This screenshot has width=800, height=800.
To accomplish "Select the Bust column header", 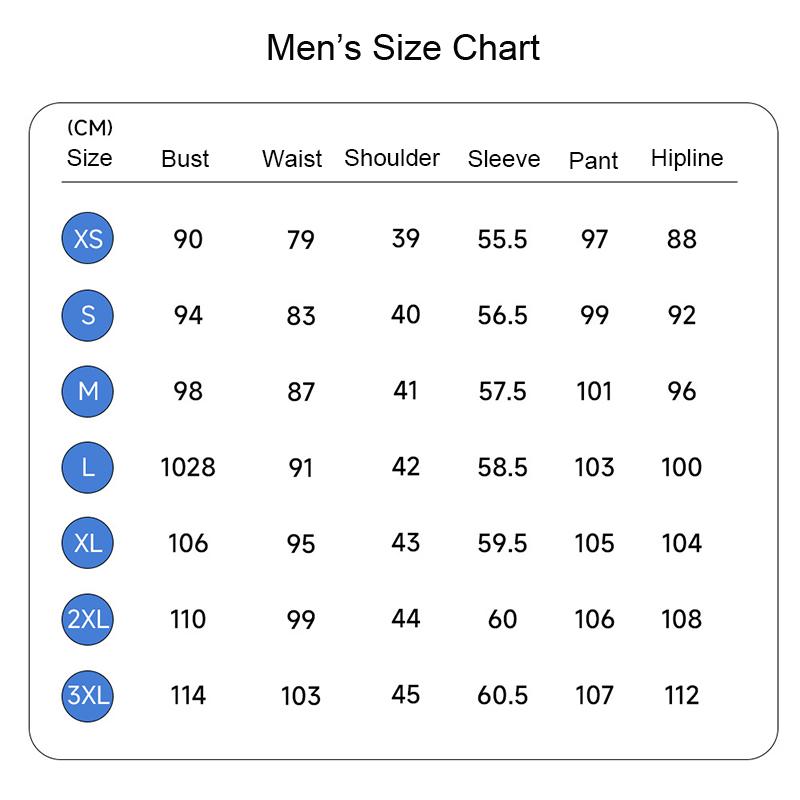I will pyautogui.click(x=185, y=159).
